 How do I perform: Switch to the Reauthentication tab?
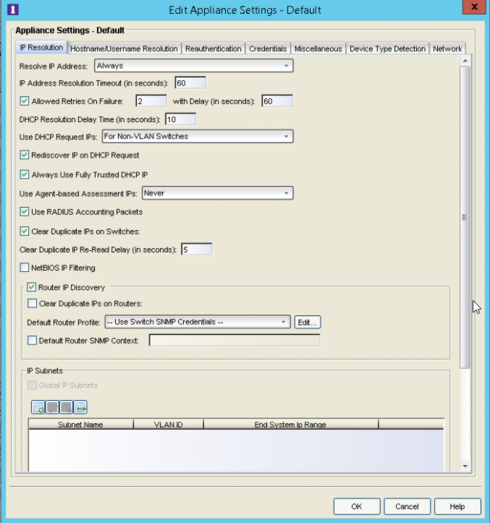[213, 49]
